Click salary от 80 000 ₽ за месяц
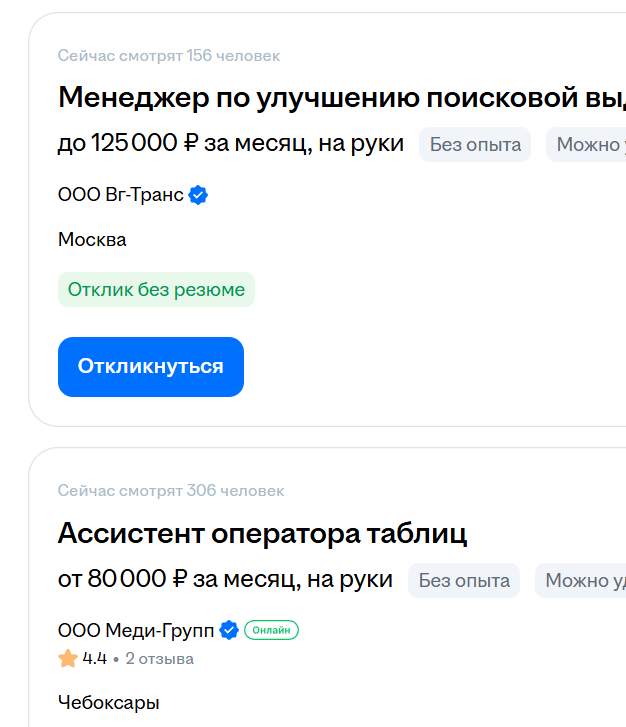Viewport: 626px width, 727px height. tap(225, 580)
